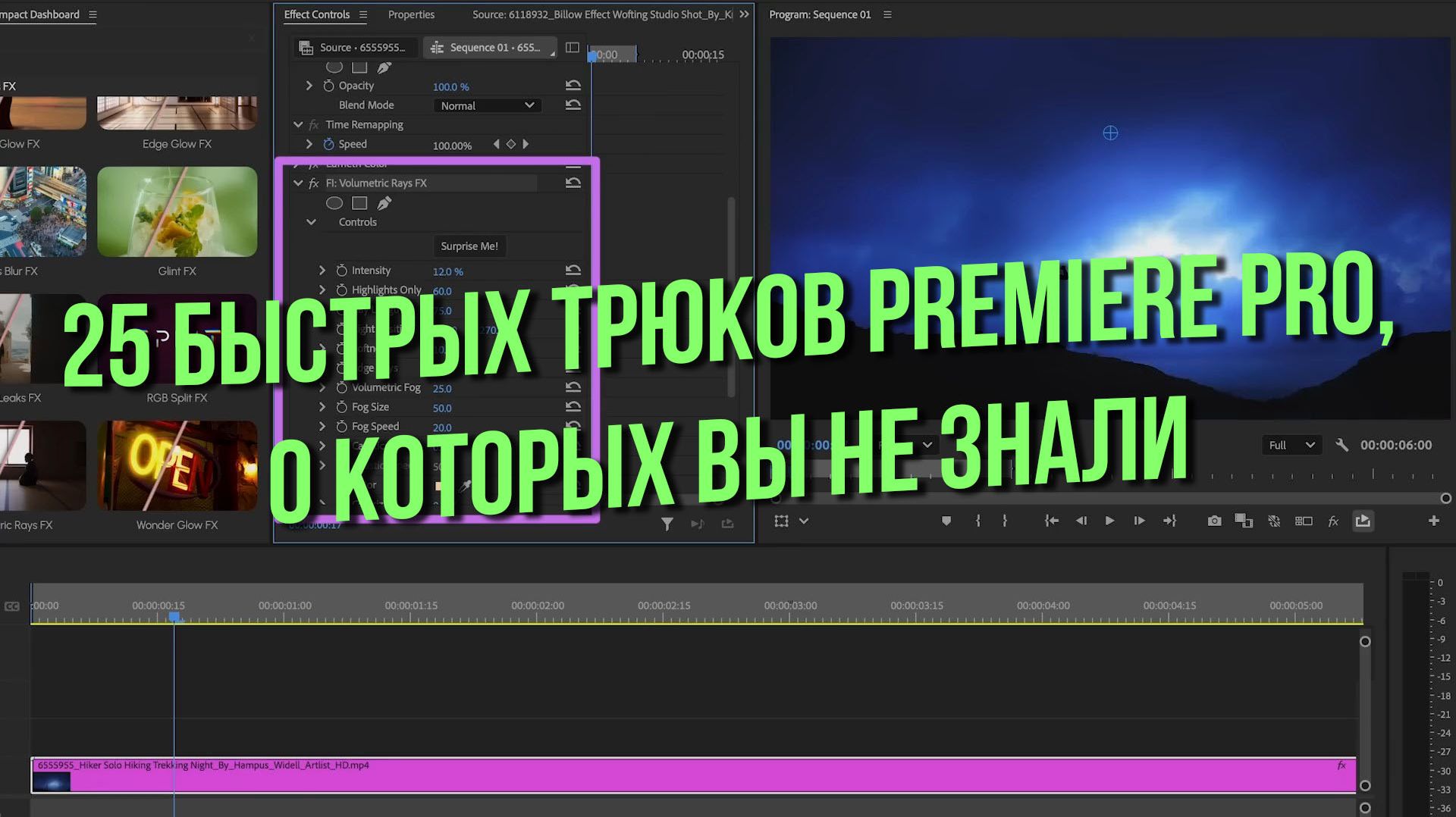Click the Play button in Program monitor

click(x=1109, y=521)
